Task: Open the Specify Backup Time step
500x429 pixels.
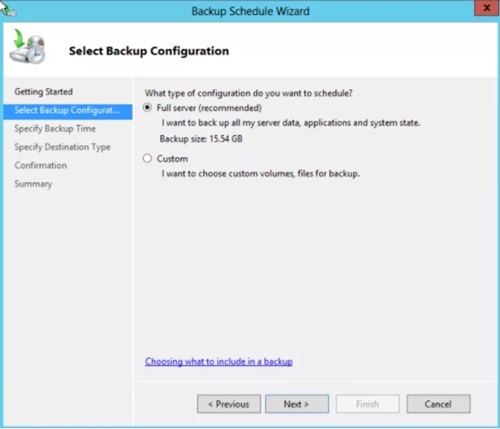Action: pyautogui.click(x=55, y=129)
